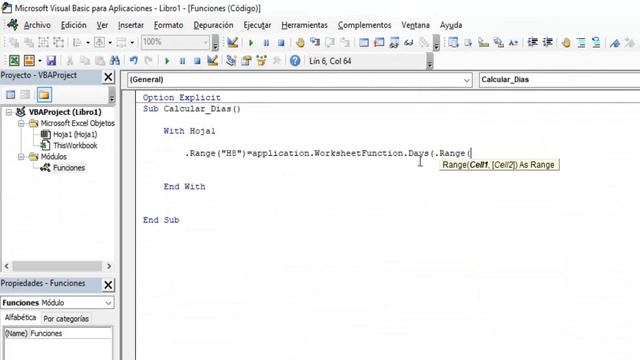Click the 'End With' code line

184,187
